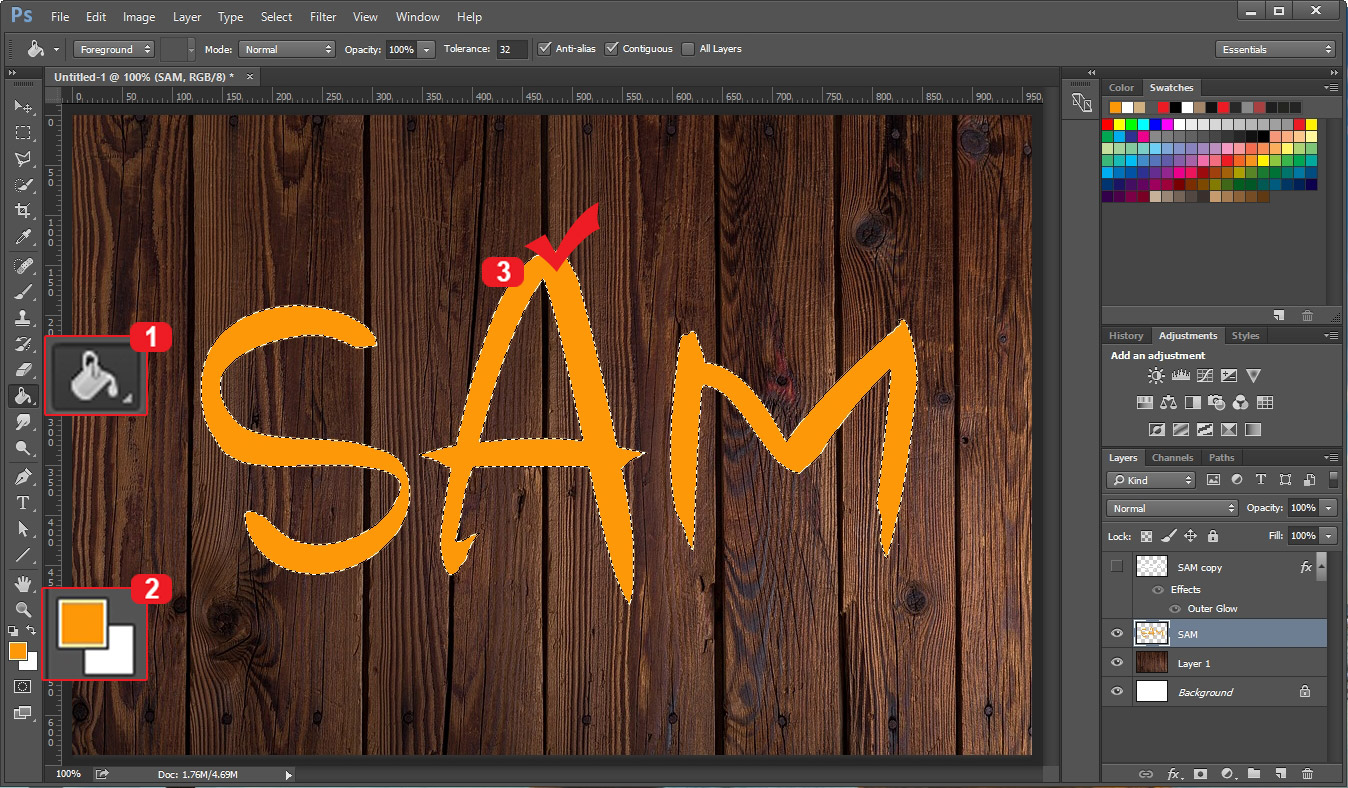Uncheck the Contiguous checkbox
Image resolution: width=1348 pixels, height=788 pixels.
(x=612, y=48)
